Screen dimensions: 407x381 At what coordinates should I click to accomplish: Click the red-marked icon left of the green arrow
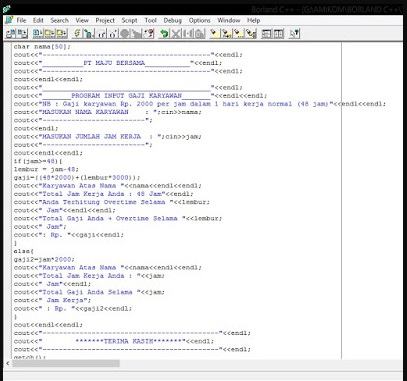[x=149, y=33]
